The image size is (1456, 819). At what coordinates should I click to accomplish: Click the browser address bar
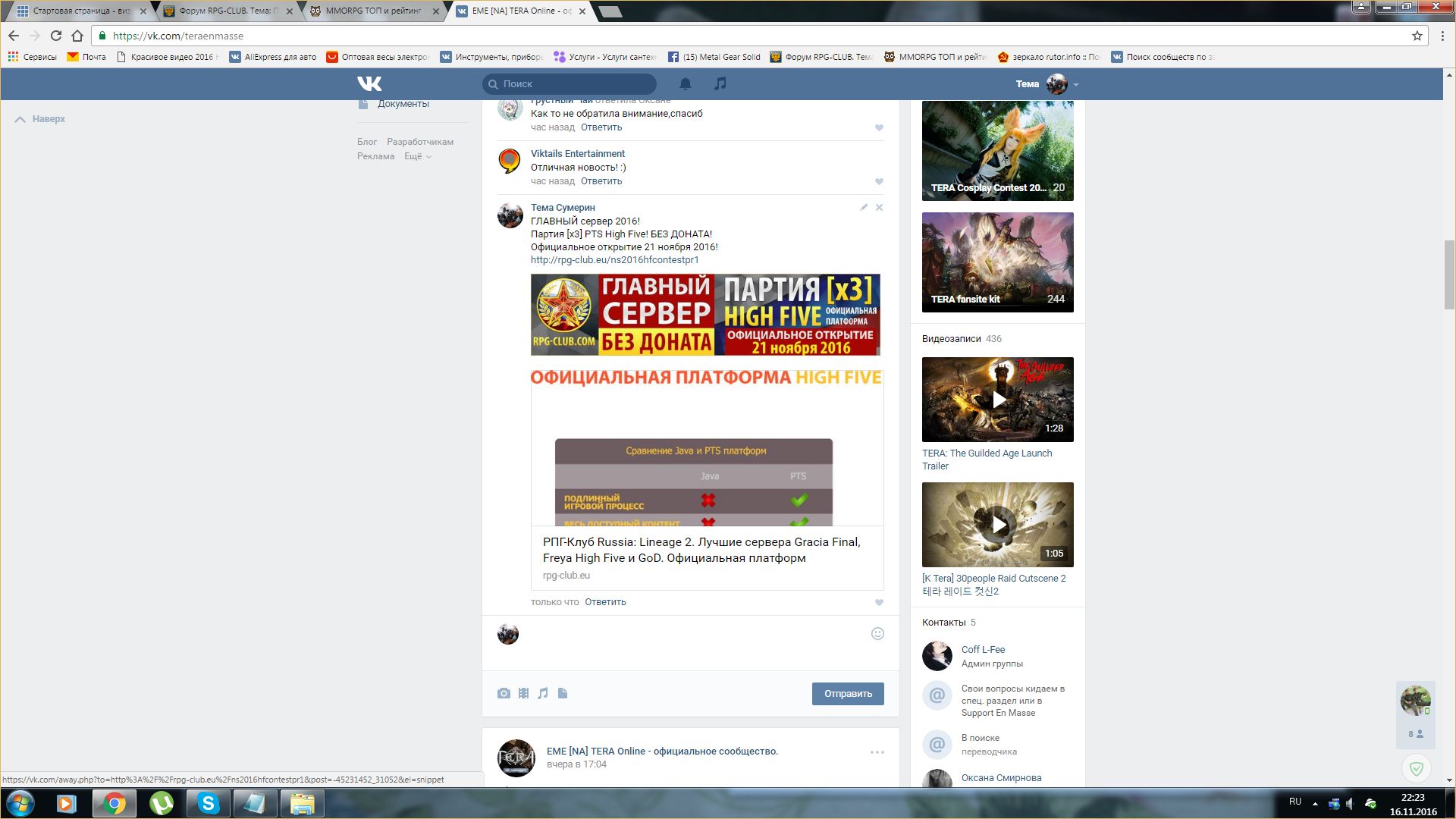click(758, 36)
